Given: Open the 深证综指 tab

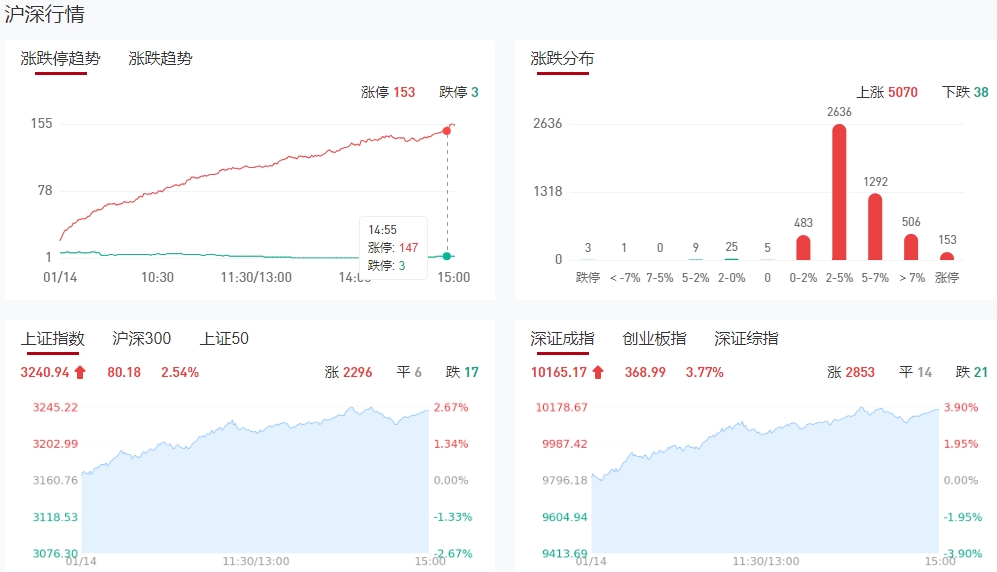Looking at the screenshot, I should (746, 338).
